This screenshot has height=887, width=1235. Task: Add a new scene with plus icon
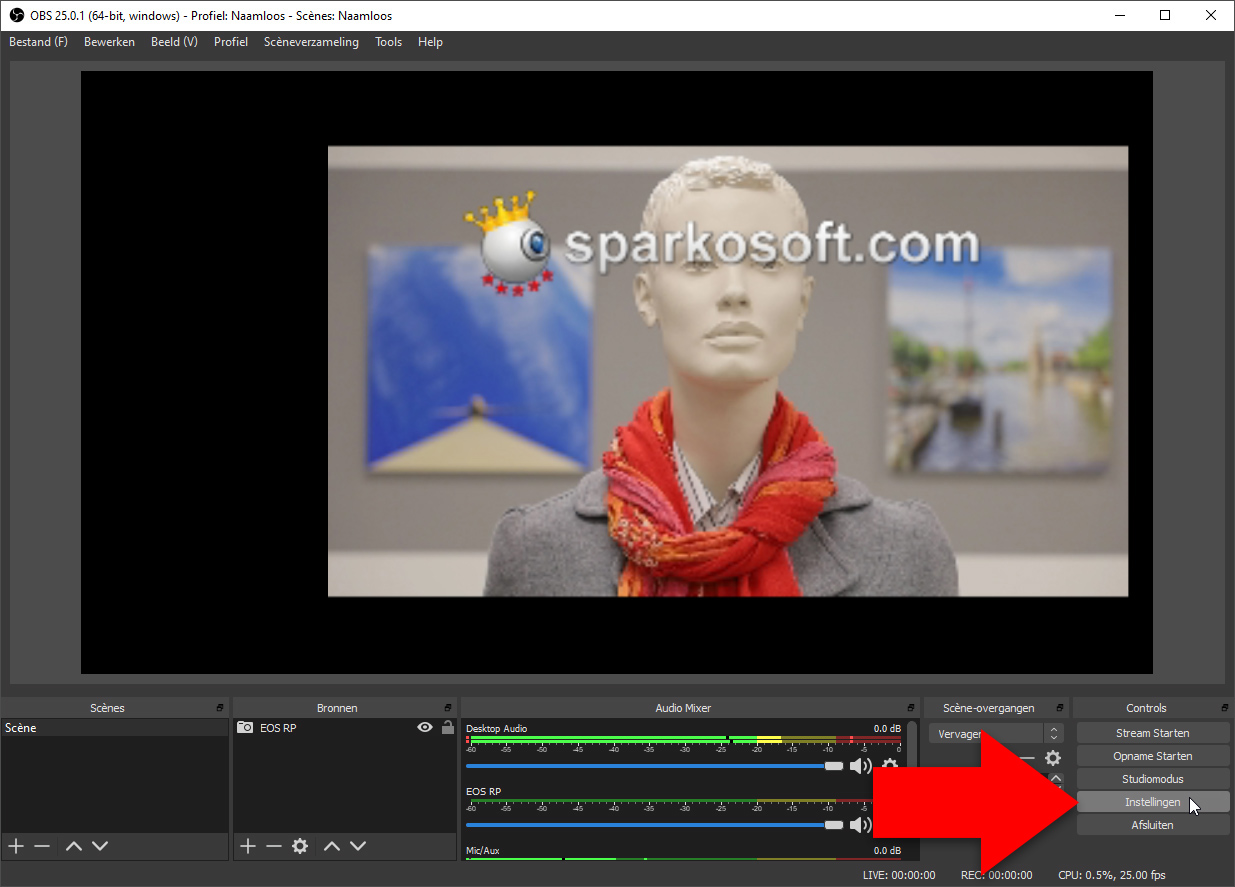(x=16, y=846)
